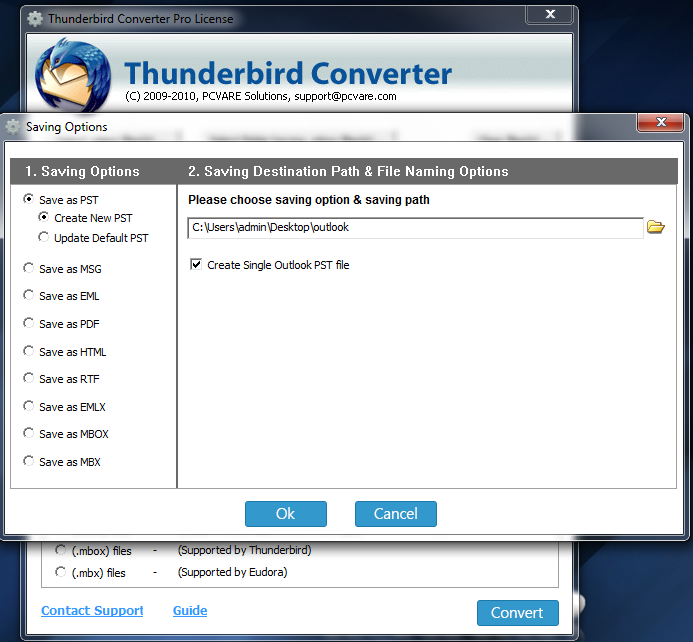Click the gear icon in Thunderbird Converter Pro License title bar

pos(35,19)
